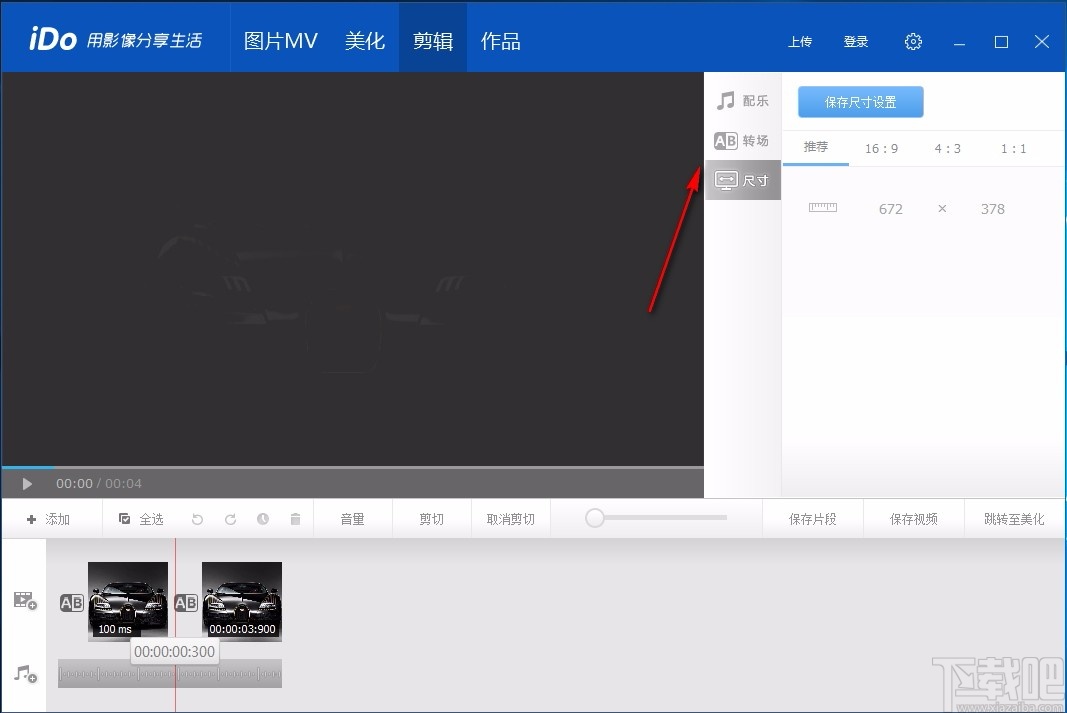Click the 登录 login link
Screen dimensions: 1067x713
tap(855, 42)
